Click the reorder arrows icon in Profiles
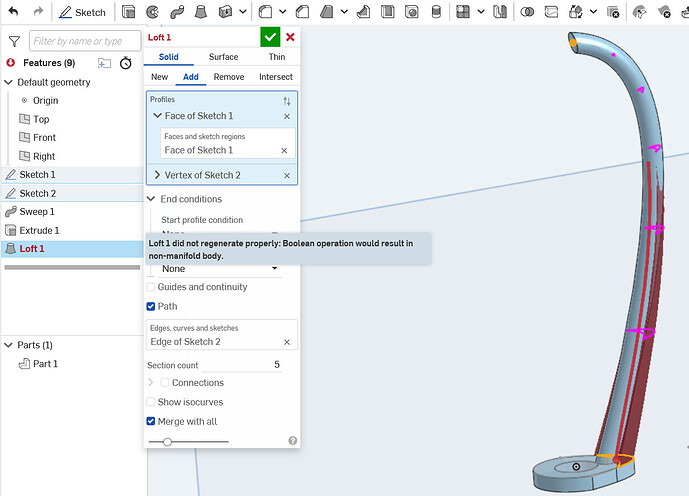 (287, 101)
